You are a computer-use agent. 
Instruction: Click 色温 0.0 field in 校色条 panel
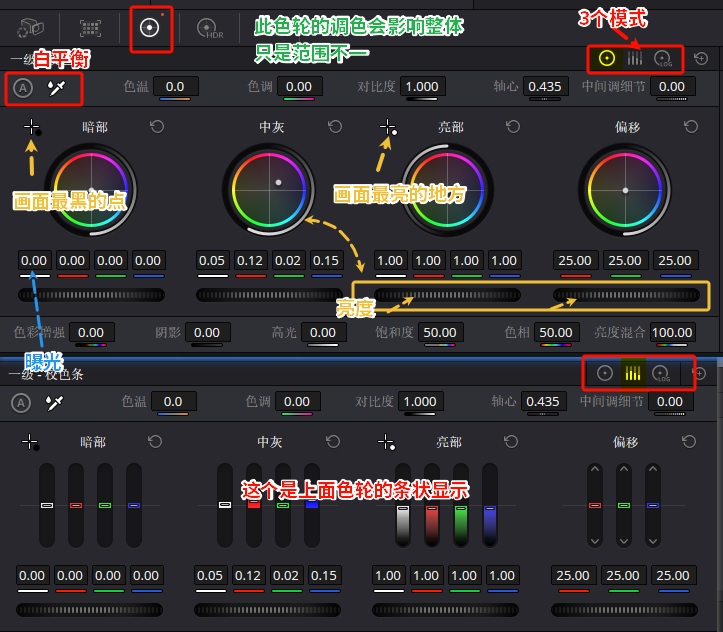174,402
